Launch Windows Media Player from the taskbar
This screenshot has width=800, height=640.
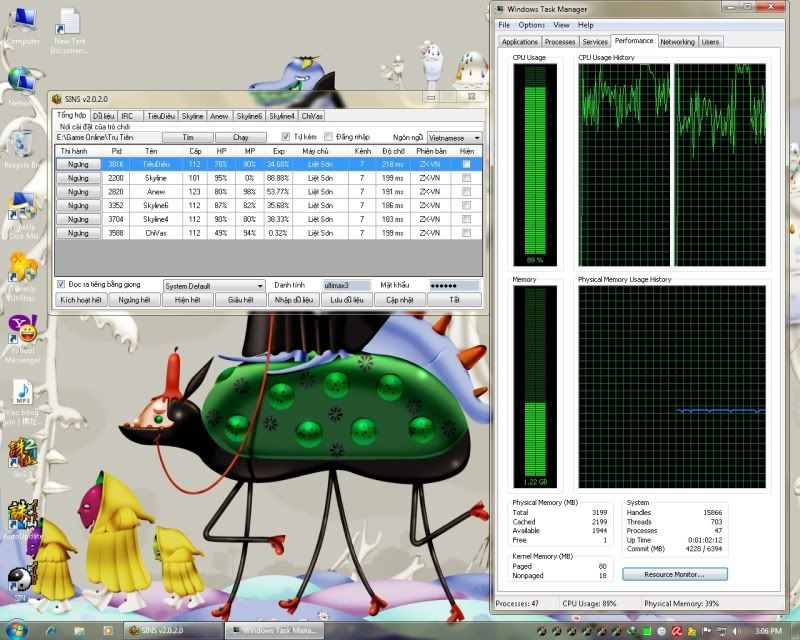point(108,631)
